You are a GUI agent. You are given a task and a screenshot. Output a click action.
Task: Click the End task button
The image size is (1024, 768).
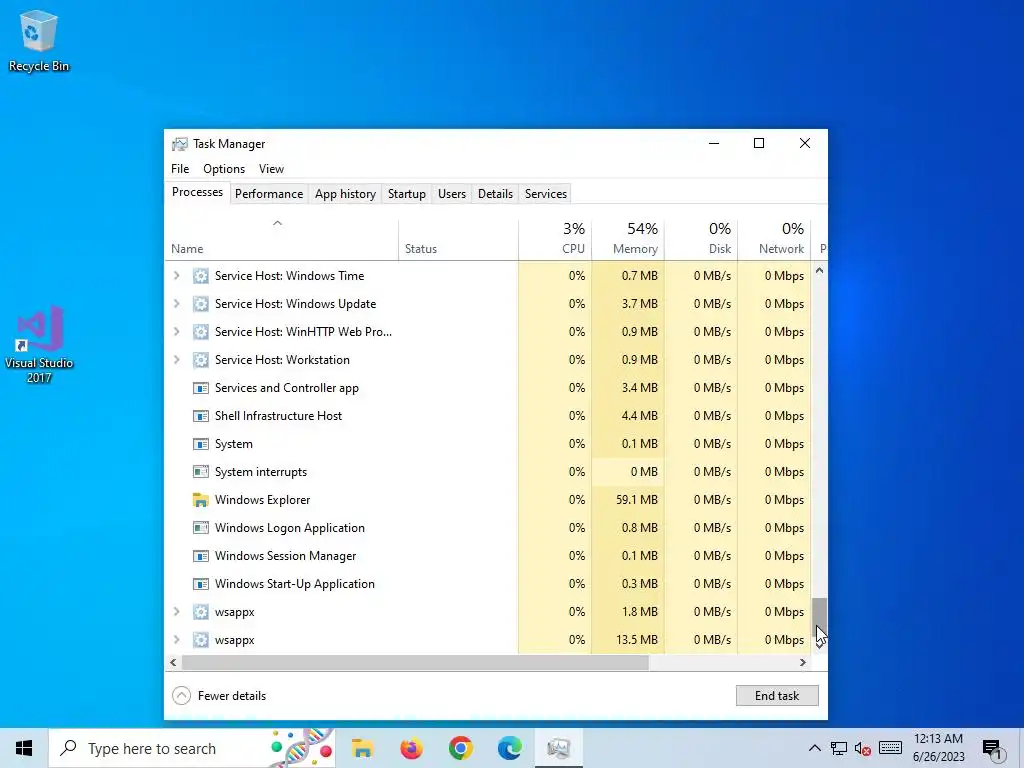777,696
